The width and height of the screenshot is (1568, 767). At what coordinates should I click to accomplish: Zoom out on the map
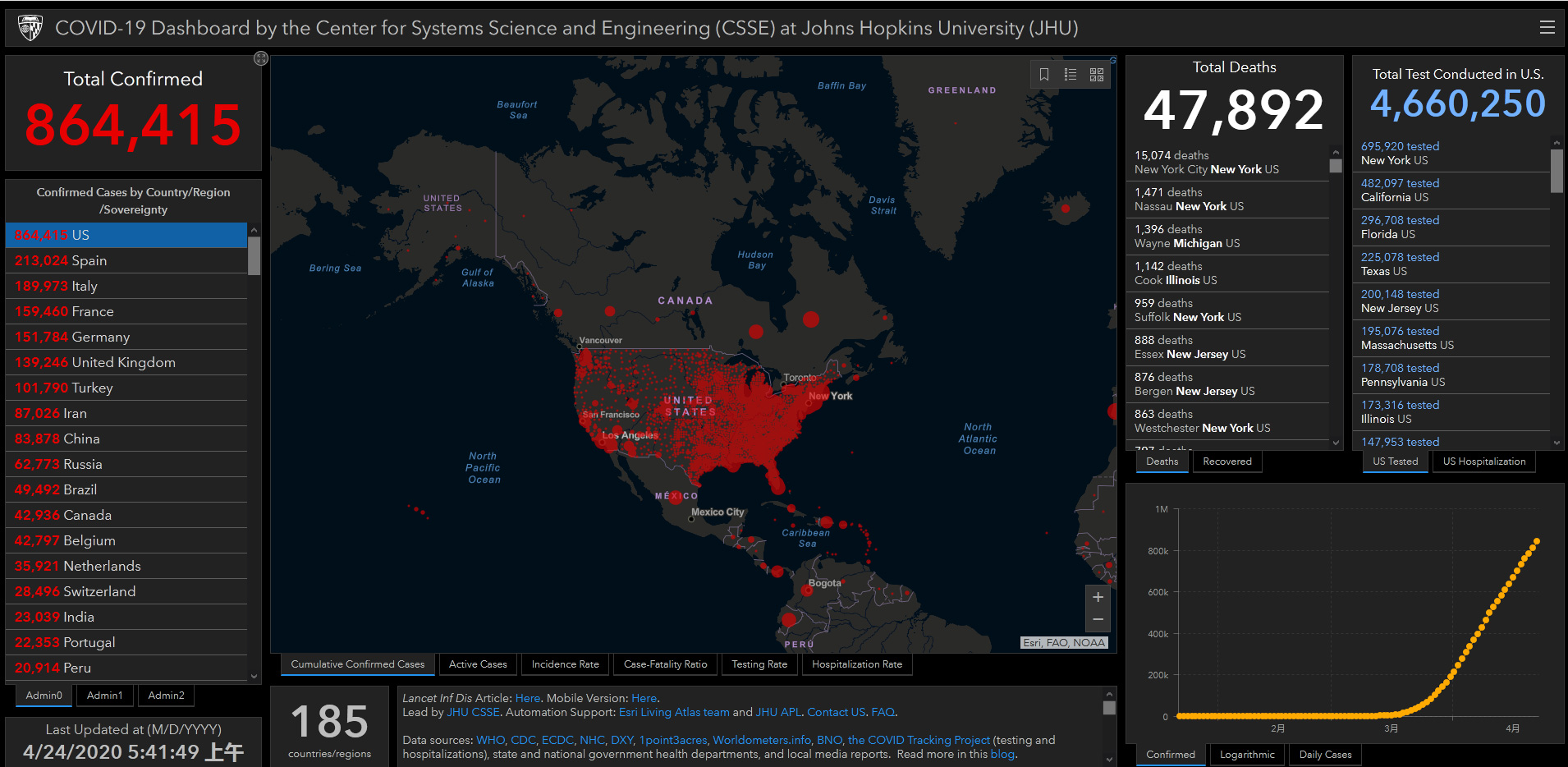coord(1098,619)
